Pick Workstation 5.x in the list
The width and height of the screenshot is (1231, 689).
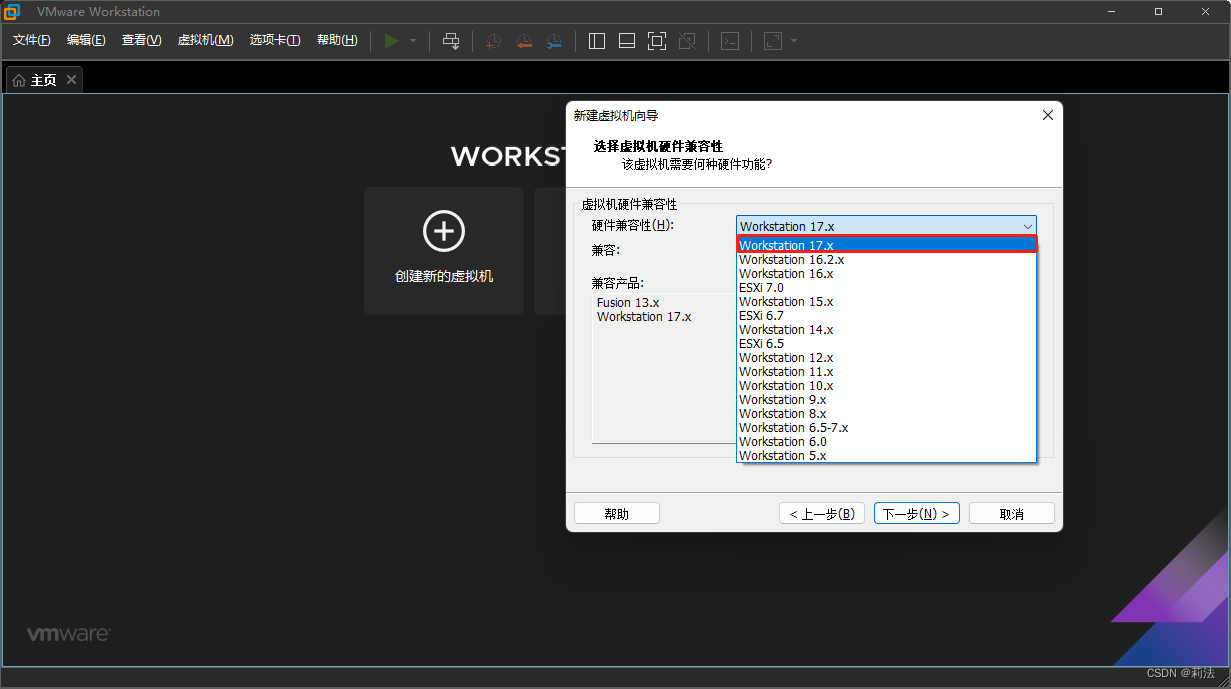click(x=886, y=455)
